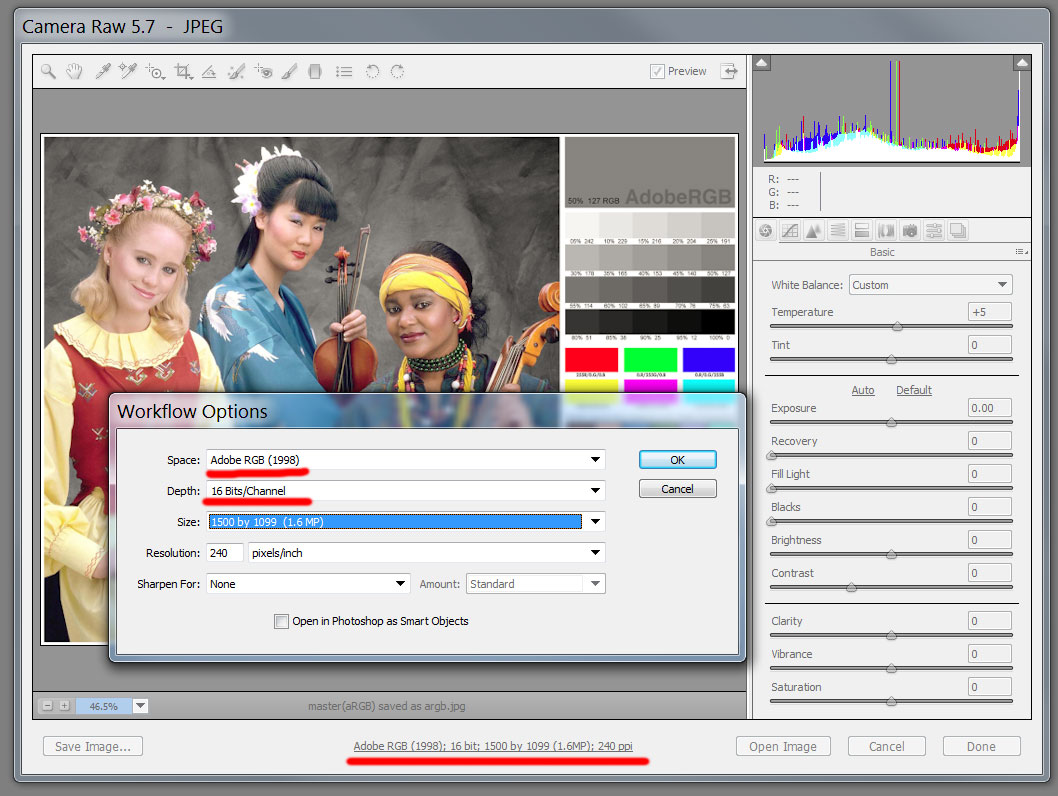Pick the White Balance eyedropper tool

coord(101,72)
